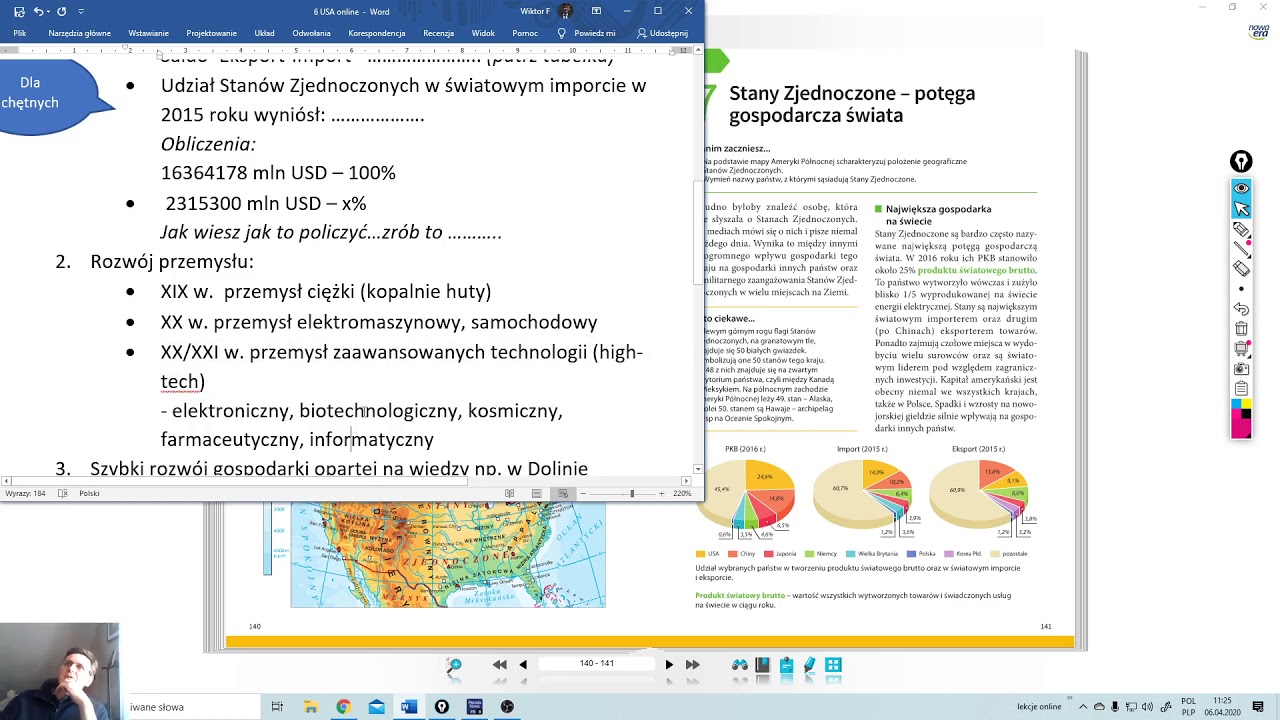Image resolution: width=1280 pixels, height=720 pixels.
Task: Select the highlighter marker icon
Action: point(810,665)
